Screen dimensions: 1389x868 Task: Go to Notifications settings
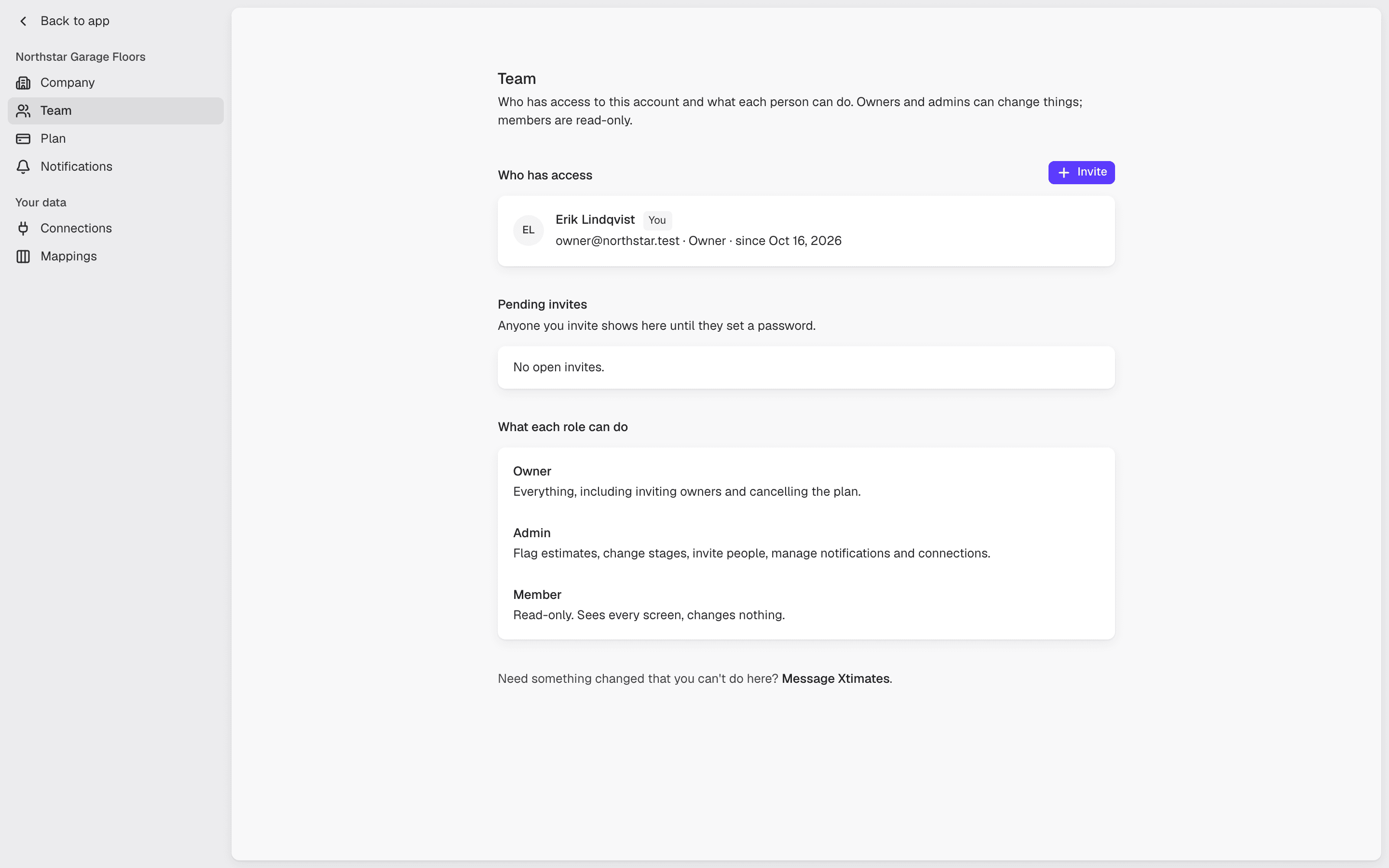point(115,166)
